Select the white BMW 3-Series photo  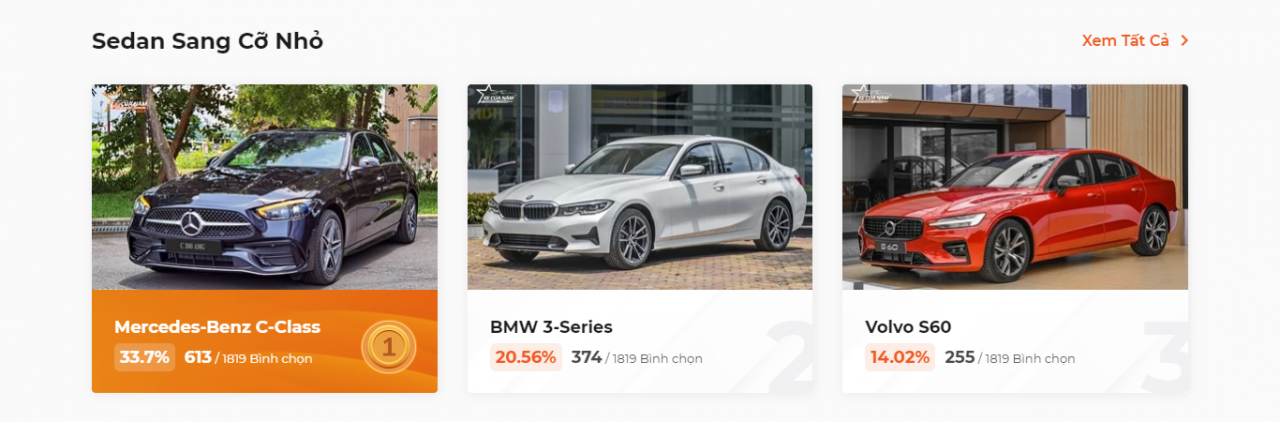coord(640,187)
